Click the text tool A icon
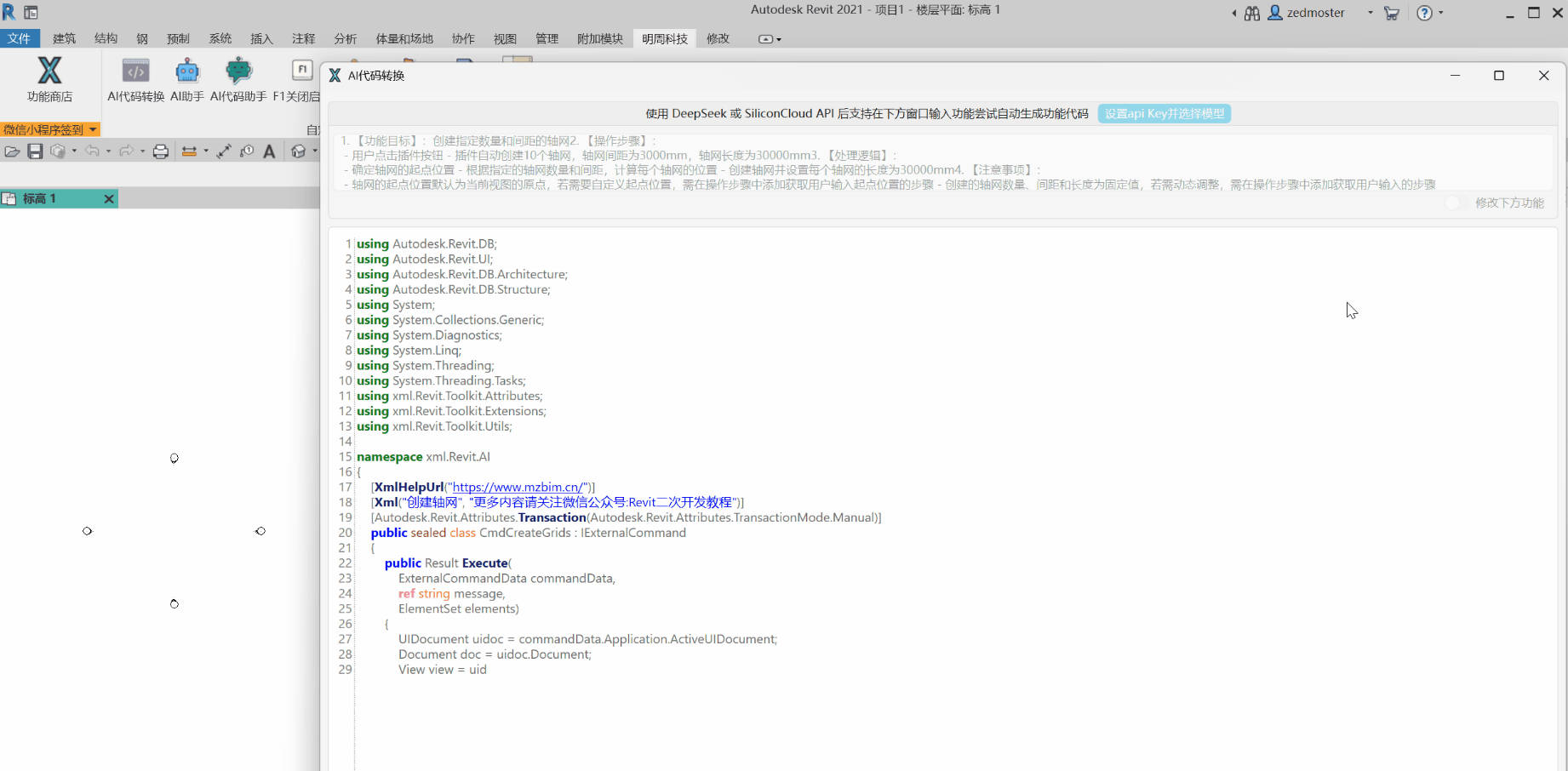Viewport: 1568px width, 771px height. click(x=269, y=151)
